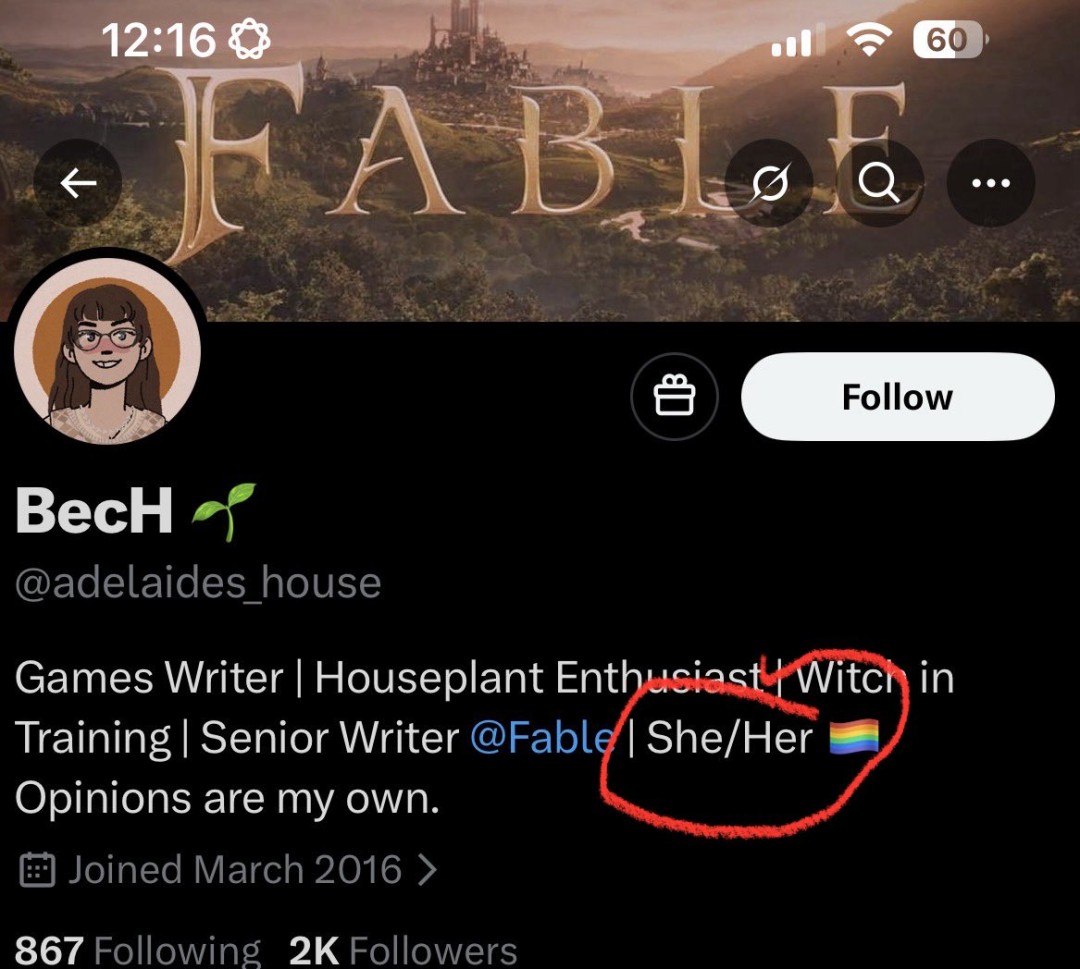1080x969 pixels.
Task: Tap the back arrow button
Action: click(x=78, y=182)
